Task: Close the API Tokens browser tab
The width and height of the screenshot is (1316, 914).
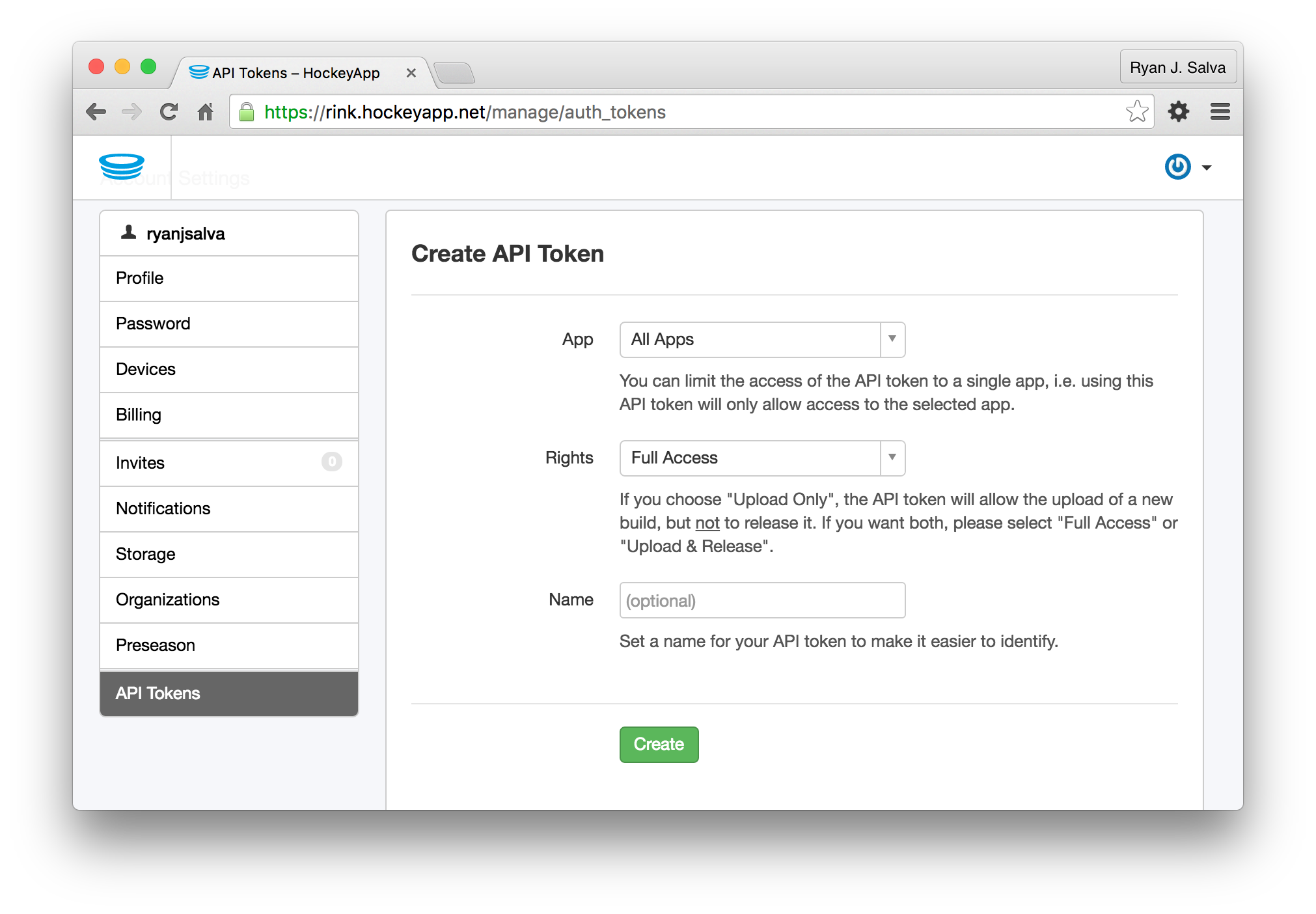Action: tap(411, 73)
